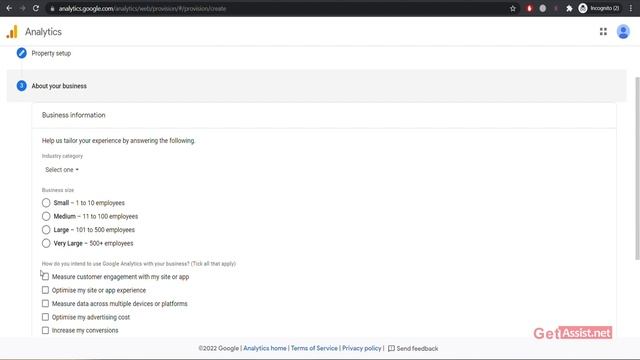Reload the page with the refresh icon

tap(36, 8)
